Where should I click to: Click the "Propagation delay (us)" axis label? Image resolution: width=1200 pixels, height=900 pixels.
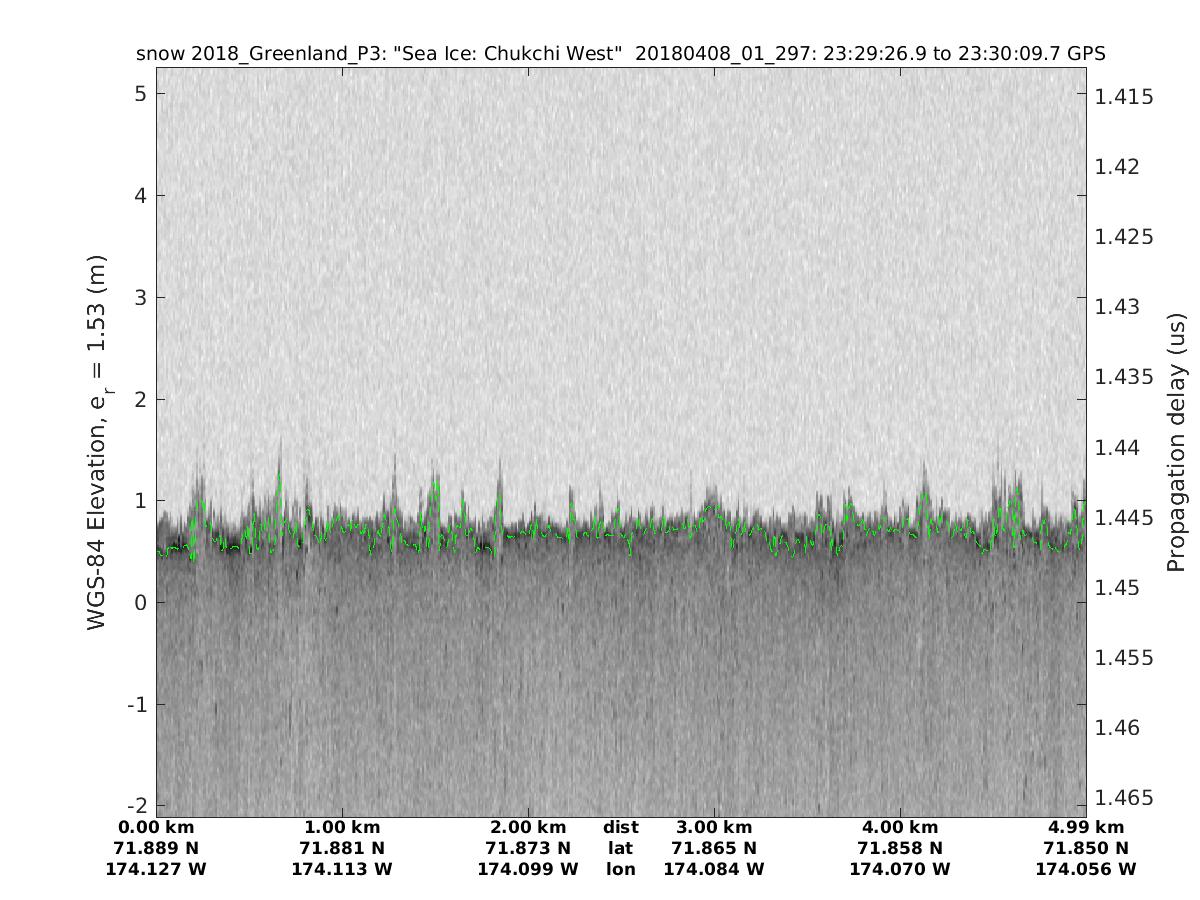coord(1176,442)
